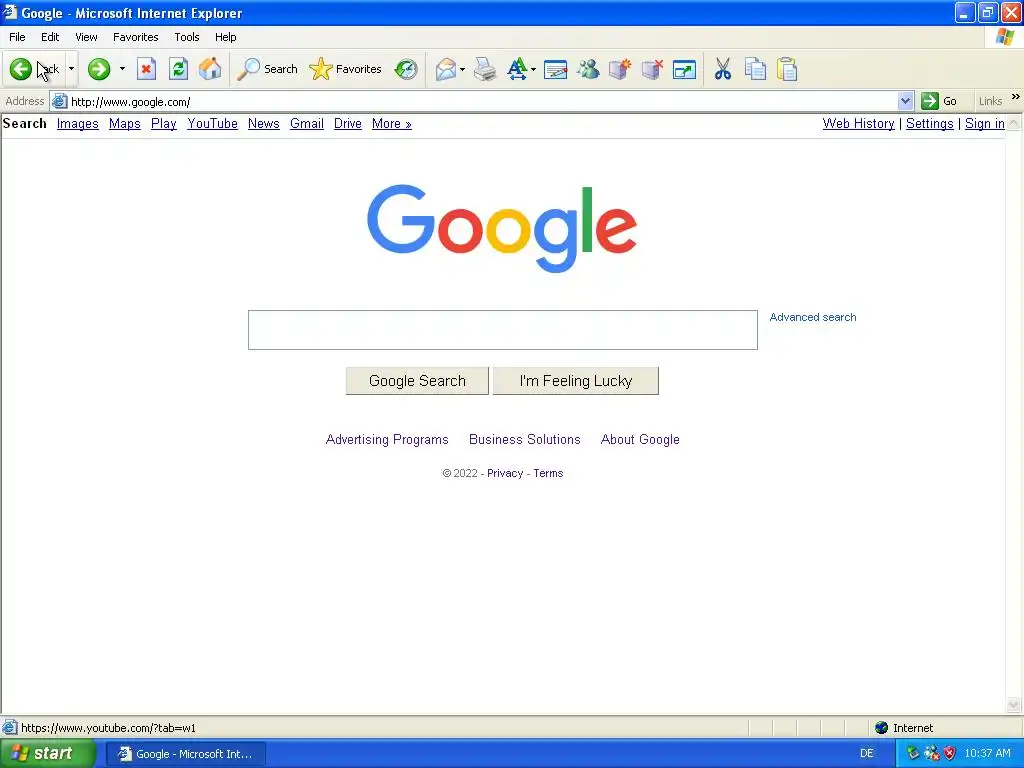The width and height of the screenshot is (1024, 768).
Task: Open the Help menu
Action: pyautogui.click(x=225, y=37)
